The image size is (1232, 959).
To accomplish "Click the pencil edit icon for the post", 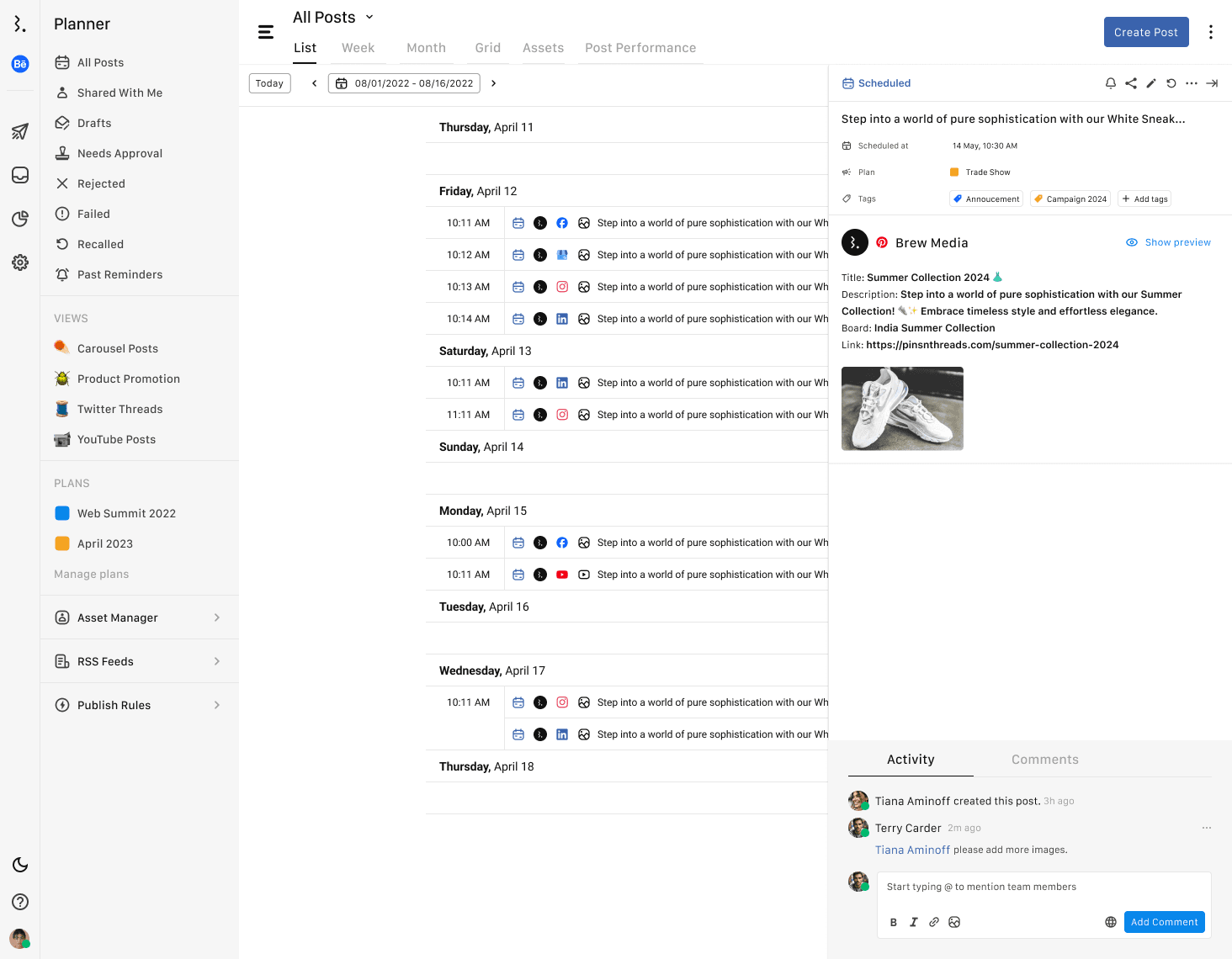I will (1151, 83).
